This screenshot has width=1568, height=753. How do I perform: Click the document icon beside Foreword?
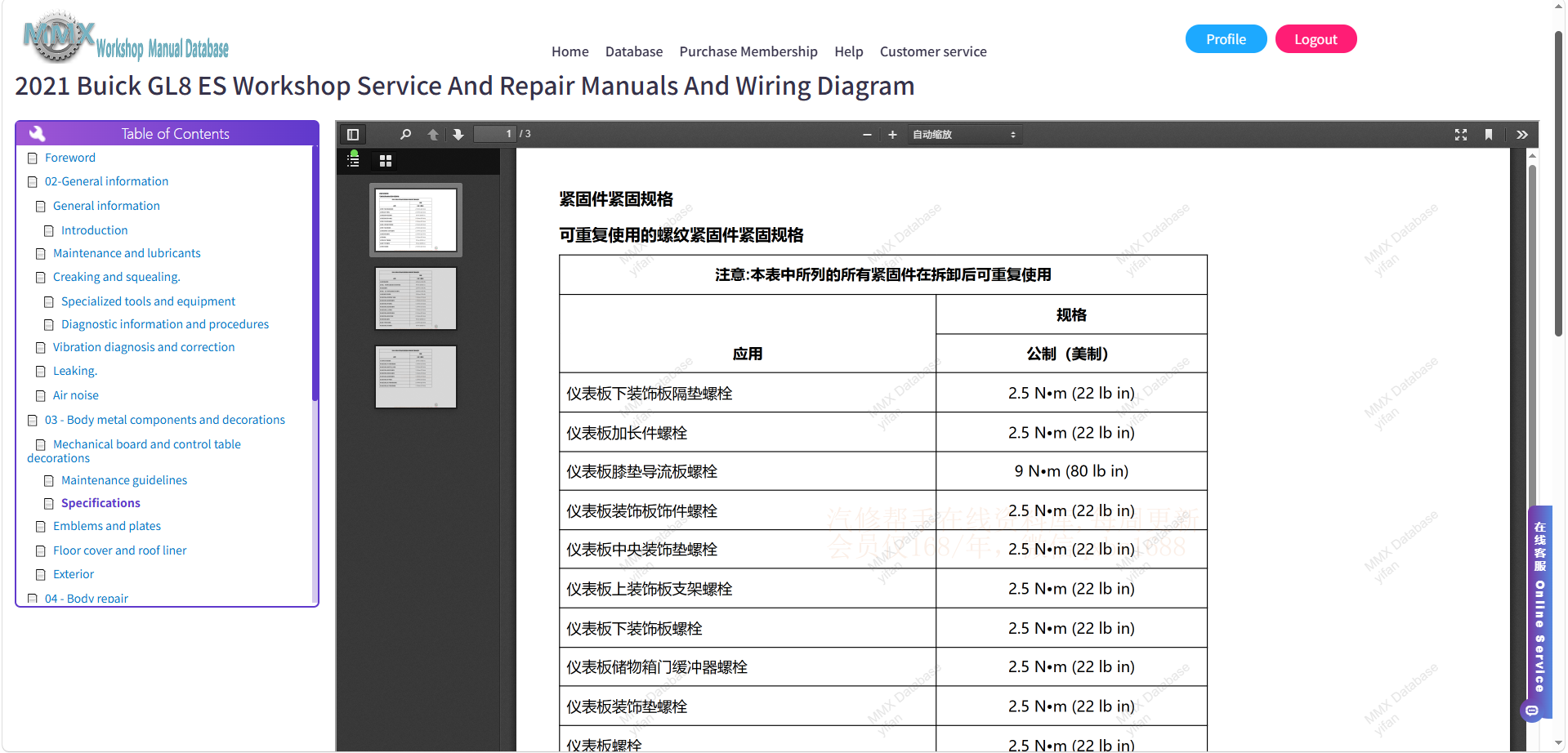pos(33,158)
